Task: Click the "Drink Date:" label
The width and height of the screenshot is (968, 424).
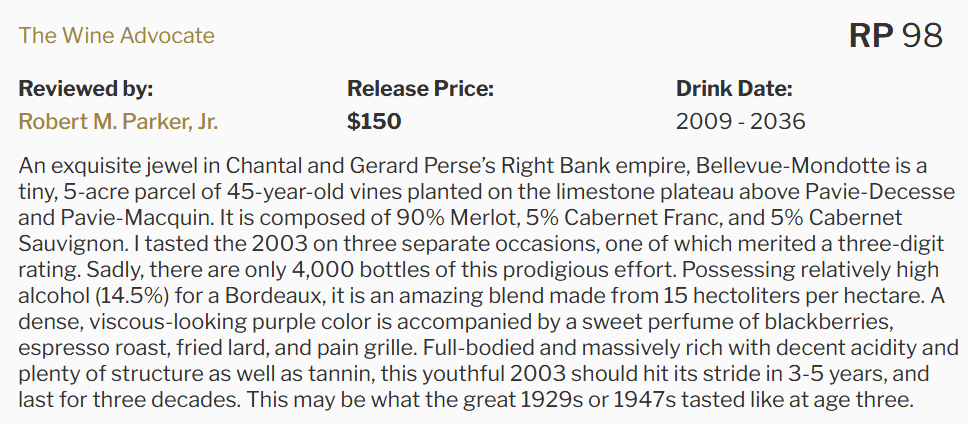Action: (734, 89)
